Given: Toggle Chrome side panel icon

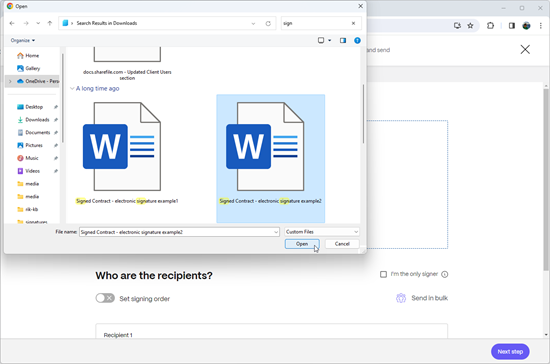Looking at the screenshot, I should coord(511,26).
